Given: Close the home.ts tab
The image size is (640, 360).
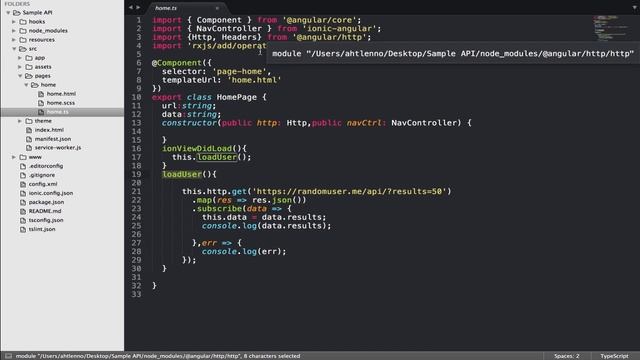Looking at the screenshot, I should click(217, 8).
